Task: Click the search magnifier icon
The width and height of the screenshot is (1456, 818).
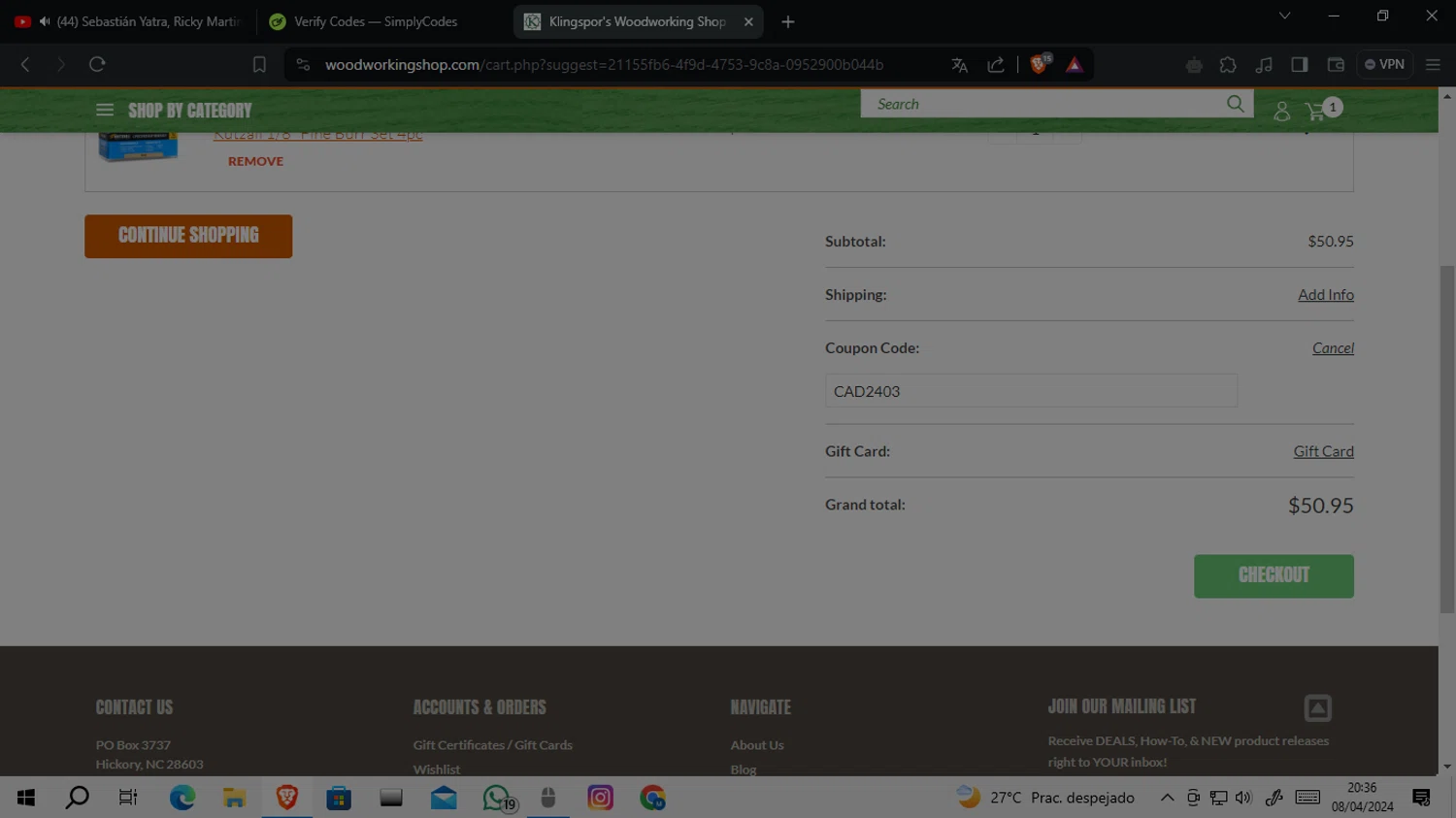Action: (1235, 104)
